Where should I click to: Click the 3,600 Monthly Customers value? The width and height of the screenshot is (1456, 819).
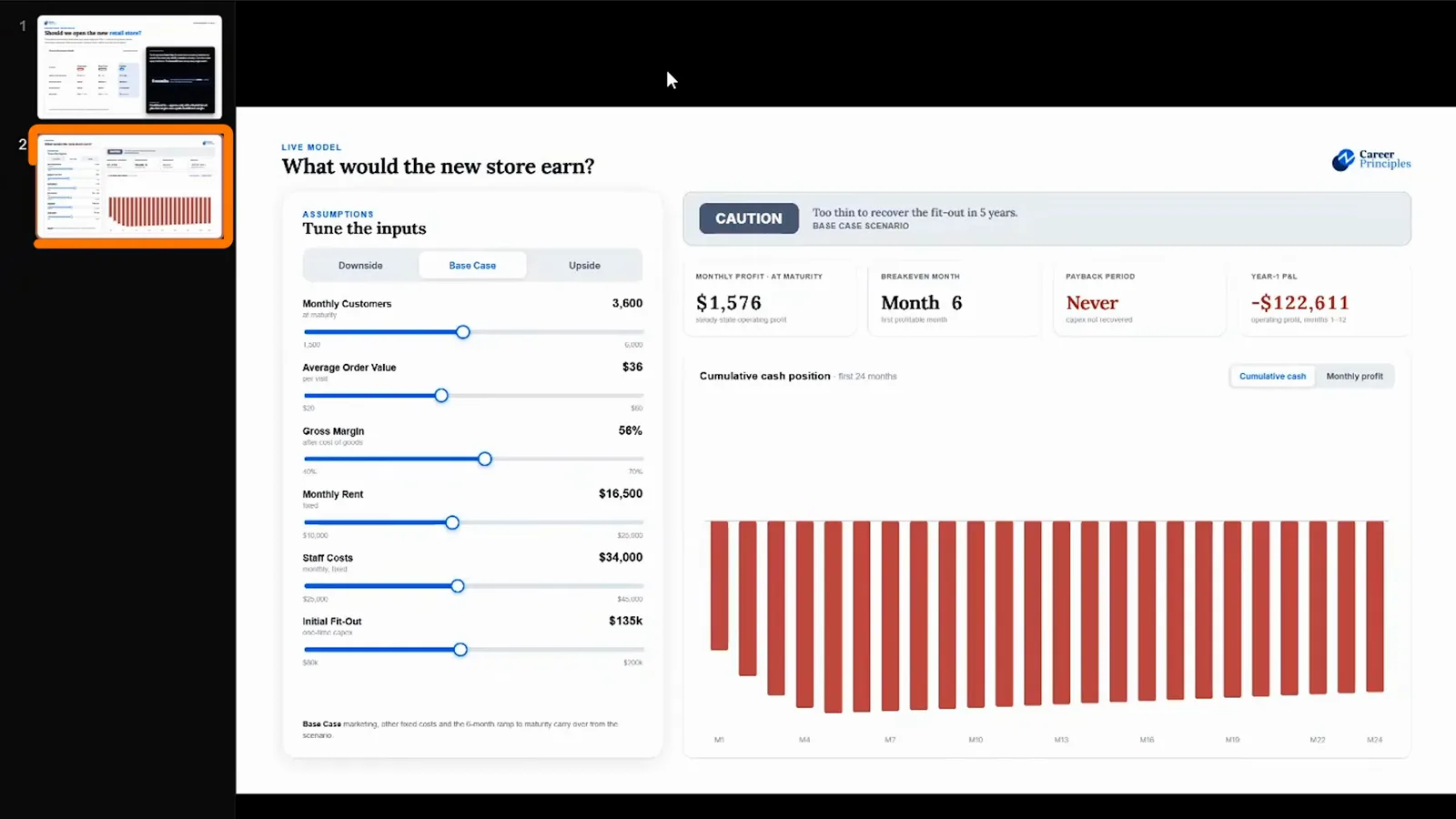tap(627, 303)
